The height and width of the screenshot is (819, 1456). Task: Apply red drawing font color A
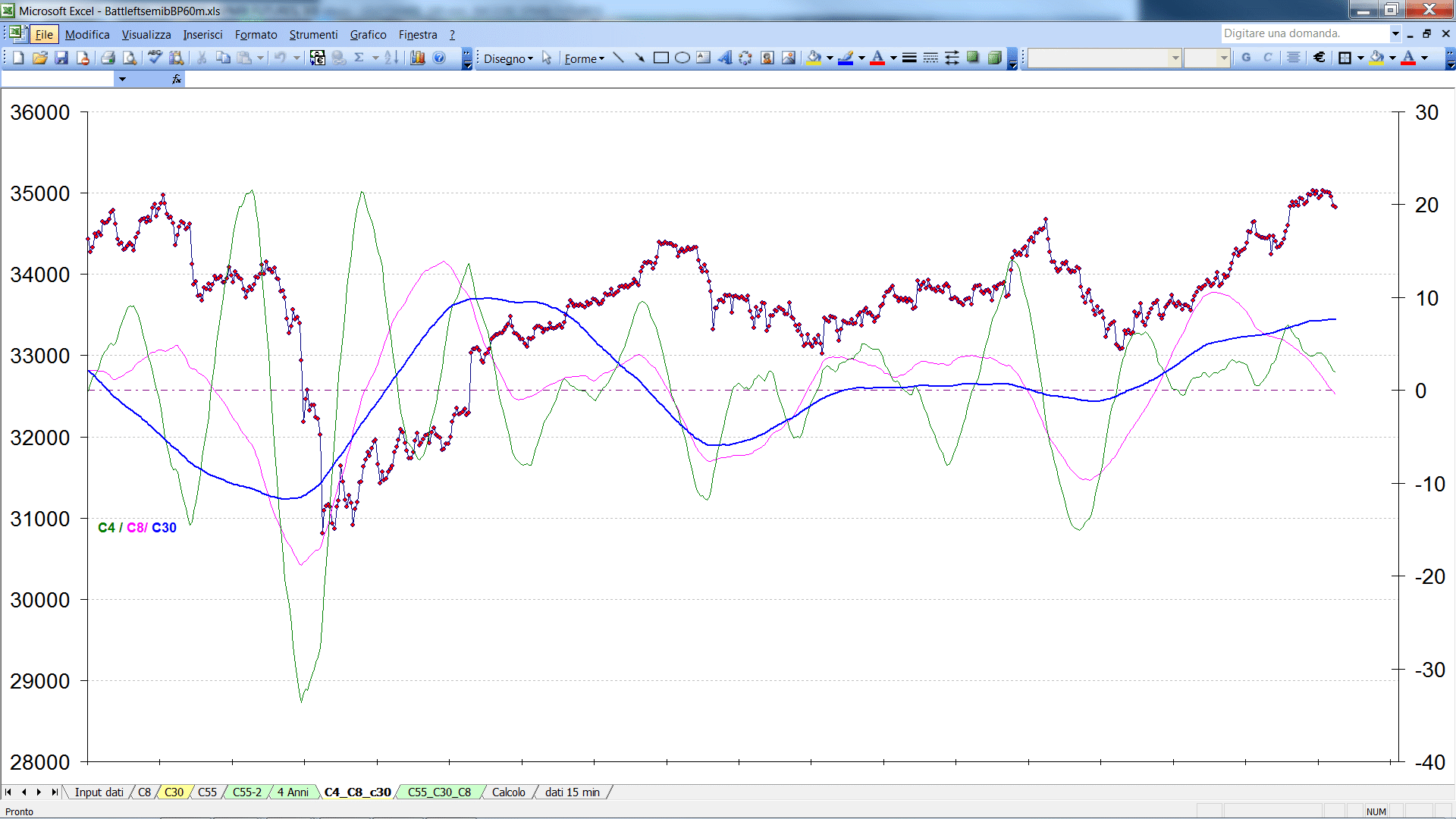[x=877, y=58]
